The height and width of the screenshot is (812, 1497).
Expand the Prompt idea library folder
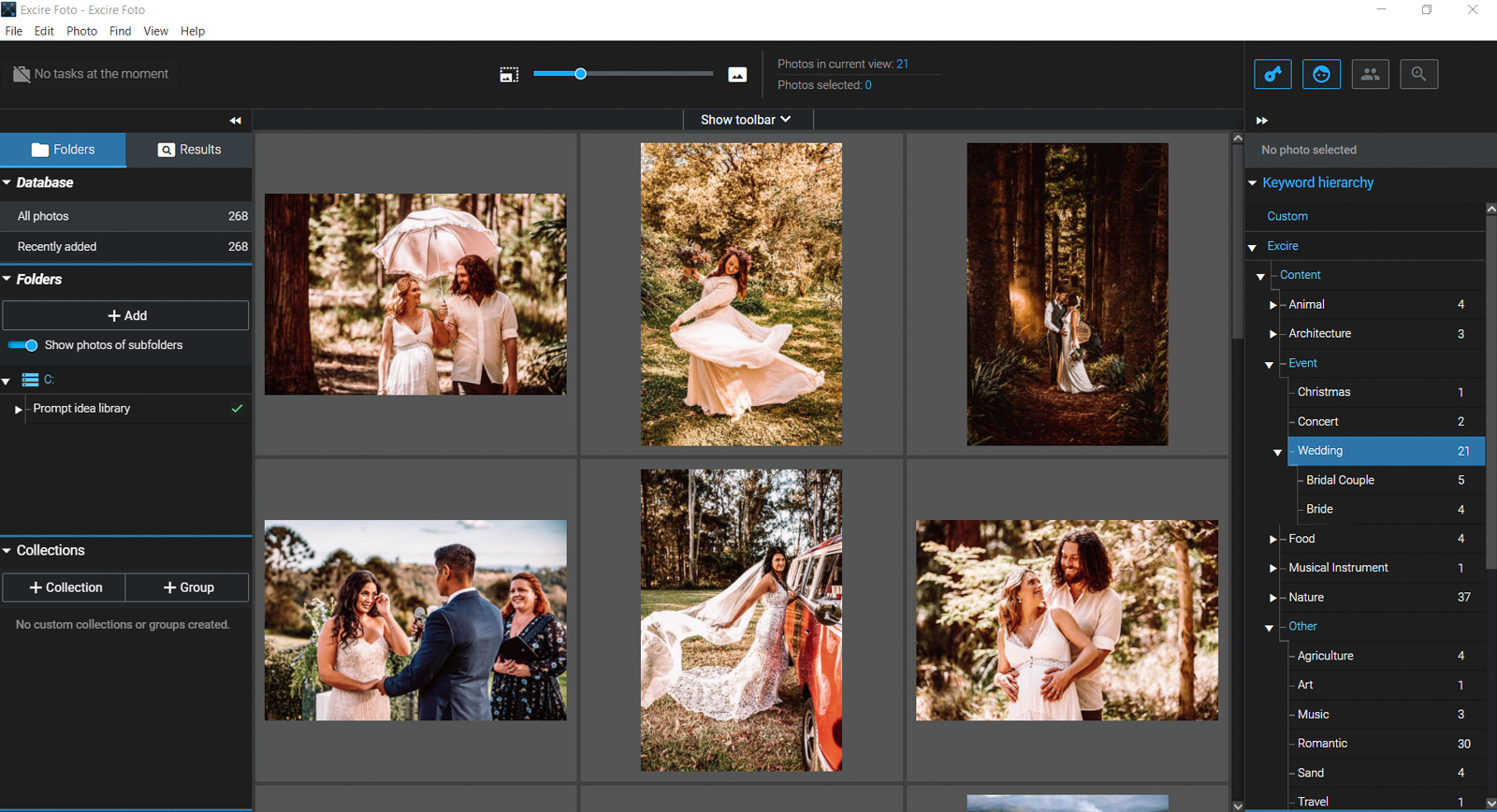(18, 410)
